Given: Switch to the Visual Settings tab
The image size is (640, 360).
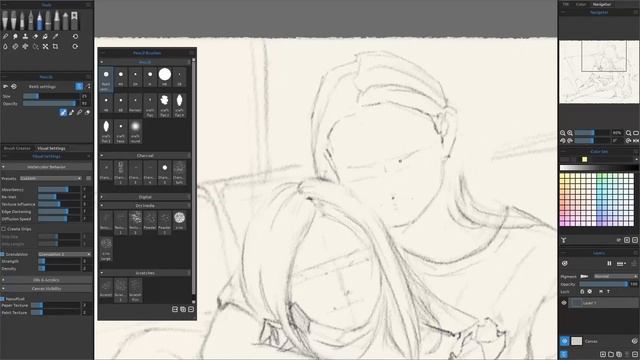Looking at the screenshot, I should [51, 148].
